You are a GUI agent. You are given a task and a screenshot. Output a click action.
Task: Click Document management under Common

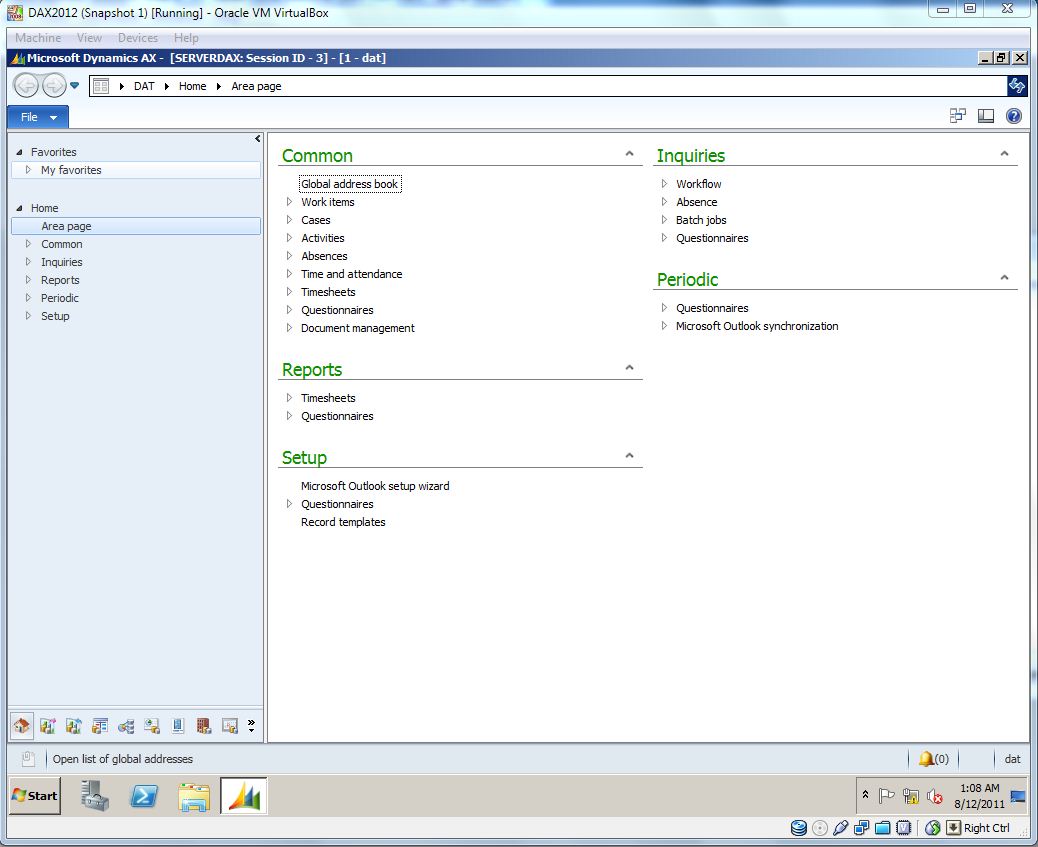tap(357, 328)
